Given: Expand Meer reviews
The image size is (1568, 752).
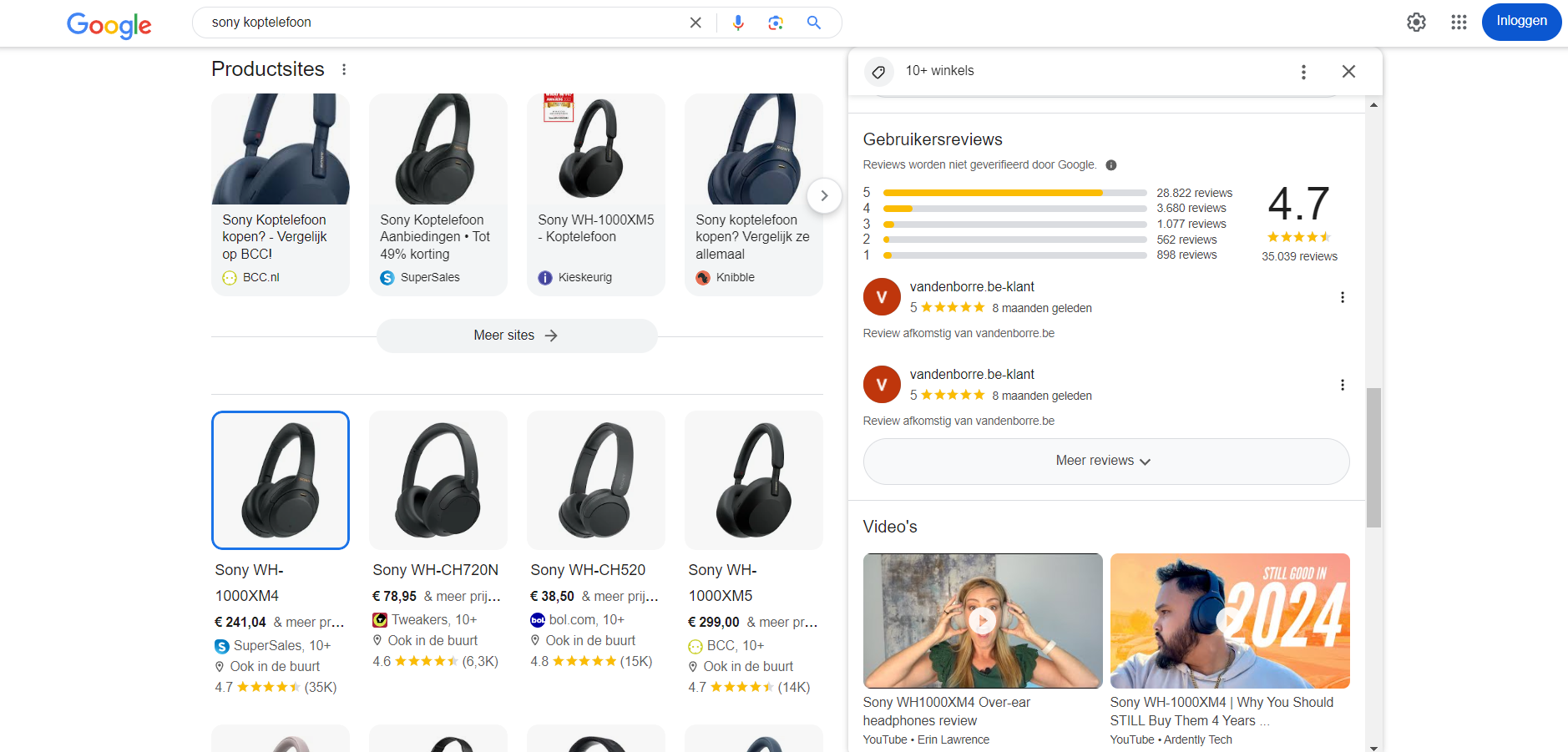Looking at the screenshot, I should (x=1106, y=462).
